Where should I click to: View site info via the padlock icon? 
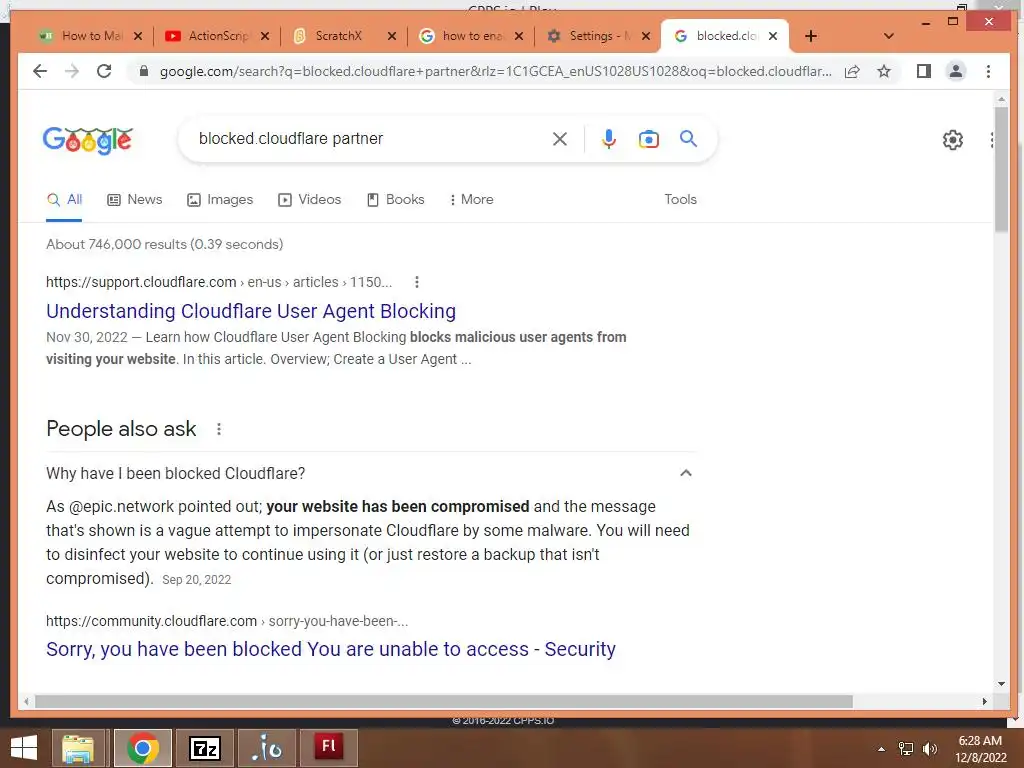(144, 71)
